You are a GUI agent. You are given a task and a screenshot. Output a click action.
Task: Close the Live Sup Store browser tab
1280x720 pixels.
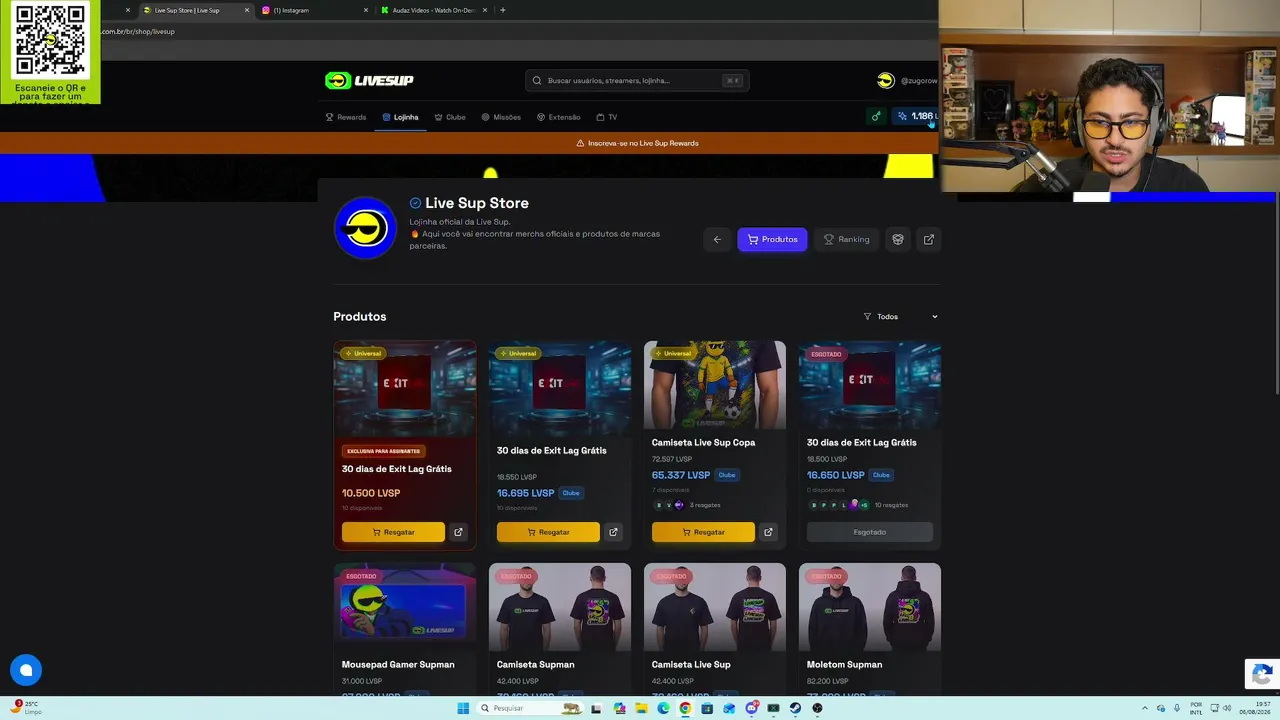pyautogui.click(x=247, y=10)
